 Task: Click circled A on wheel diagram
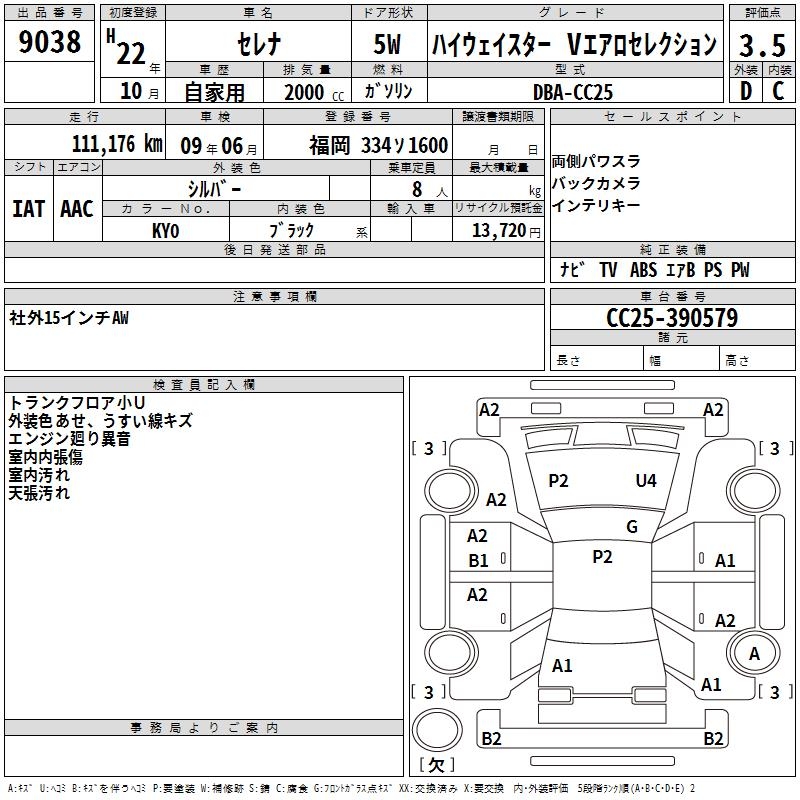click(754, 654)
